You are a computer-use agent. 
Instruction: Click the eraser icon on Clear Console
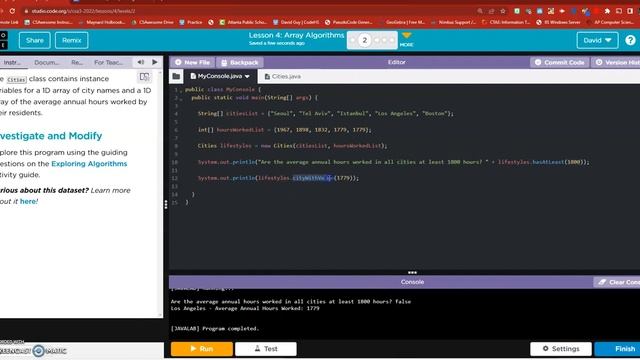(602, 282)
